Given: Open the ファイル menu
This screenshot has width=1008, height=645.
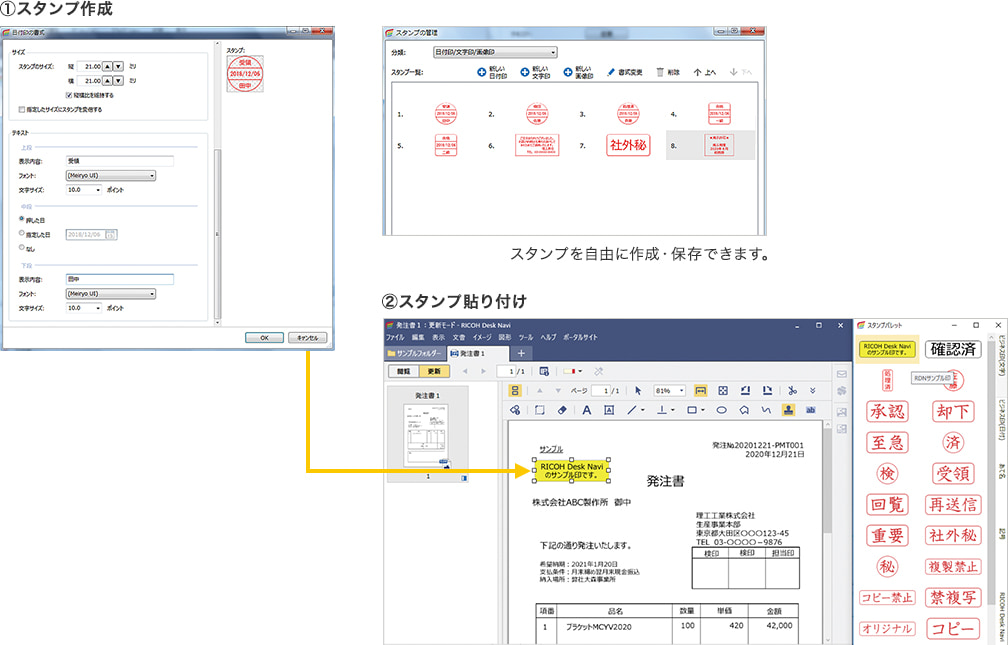Looking at the screenshot, I should [395, 338].
